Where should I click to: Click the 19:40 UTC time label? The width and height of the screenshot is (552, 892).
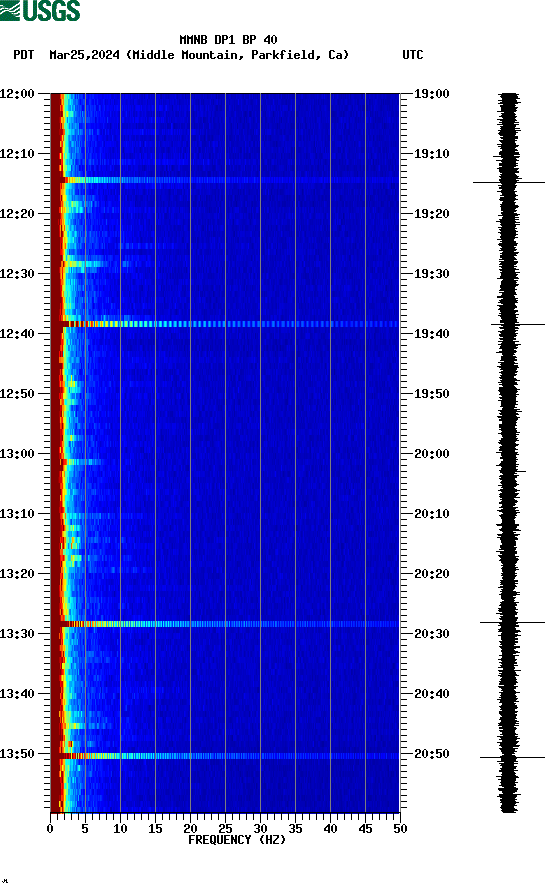pos(431,334)
